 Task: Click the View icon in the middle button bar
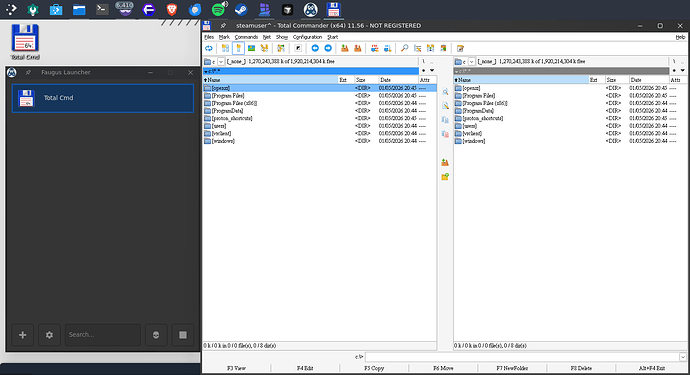445,92
